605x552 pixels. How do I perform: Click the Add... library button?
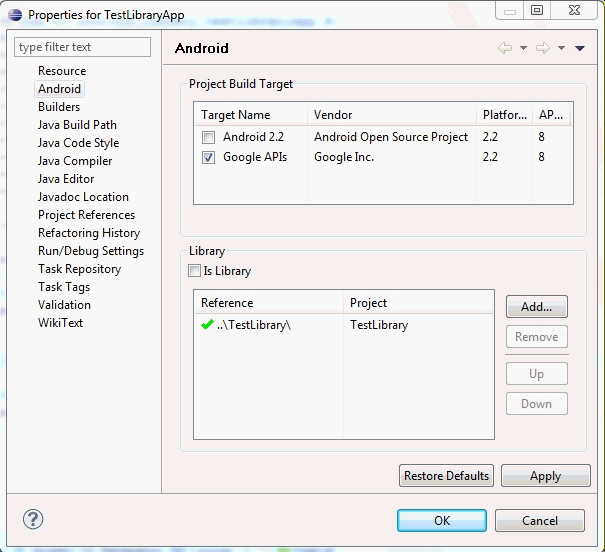pyautogui.click(x=537, y=307)
